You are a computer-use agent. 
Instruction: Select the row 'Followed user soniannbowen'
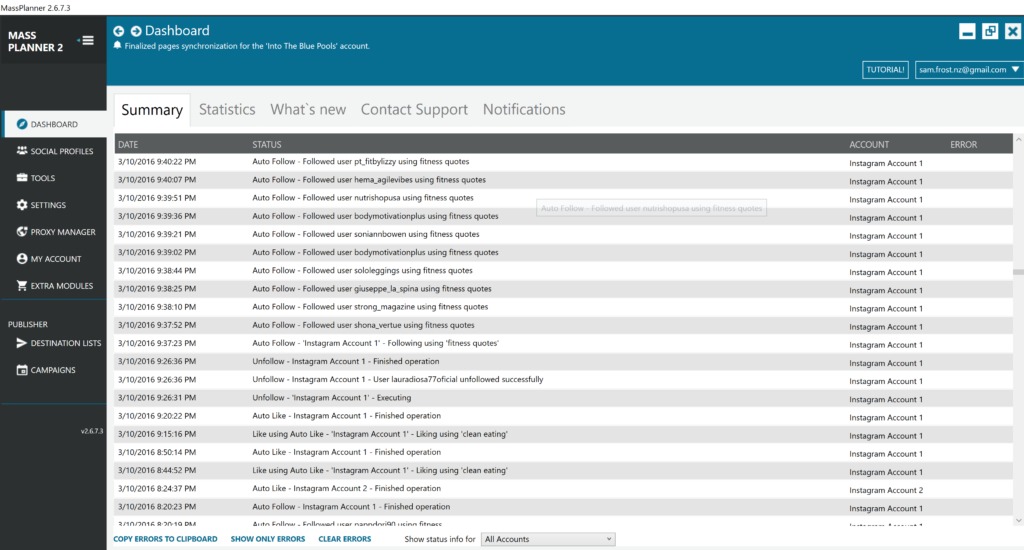coord(564,235)
